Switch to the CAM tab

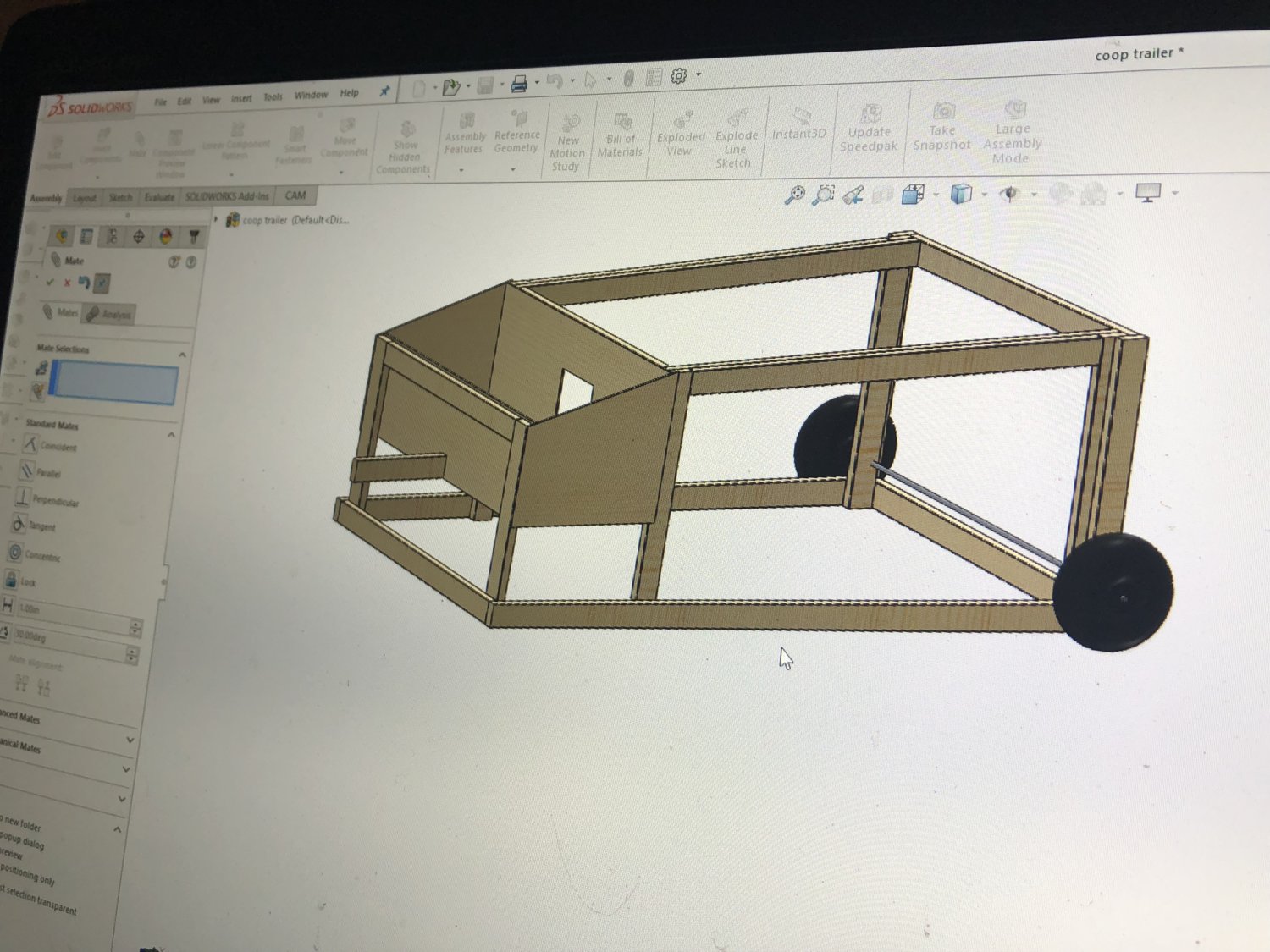pyautogui.click(x=295, y=195)
